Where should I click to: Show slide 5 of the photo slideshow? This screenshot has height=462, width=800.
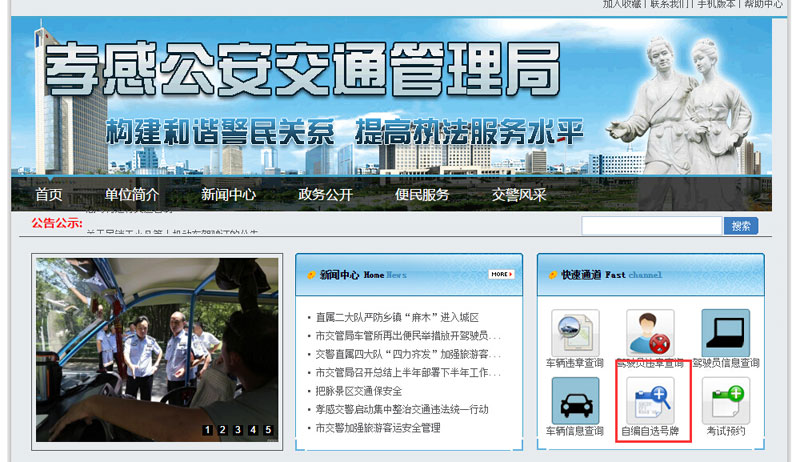coord(268,430)
